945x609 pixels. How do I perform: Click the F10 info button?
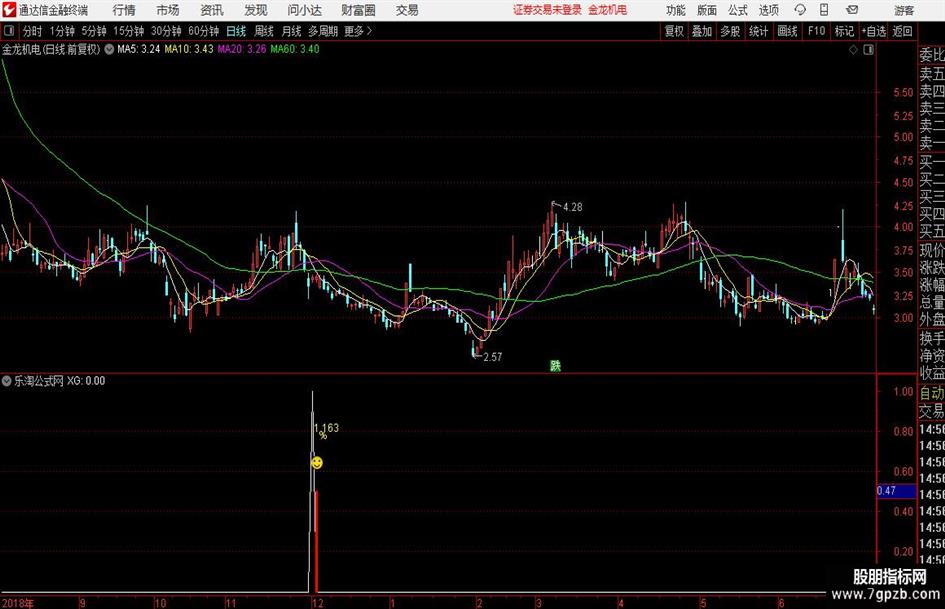coord(817,31)
